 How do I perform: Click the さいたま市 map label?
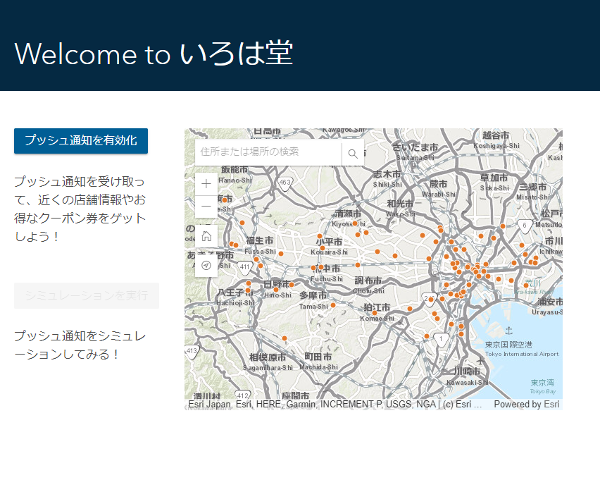click(415, 147)
